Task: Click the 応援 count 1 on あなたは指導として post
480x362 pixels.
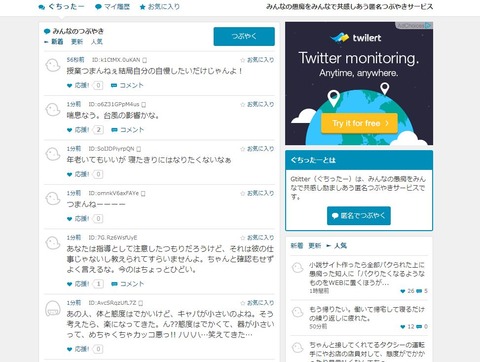Action: (x=98, y=284)
